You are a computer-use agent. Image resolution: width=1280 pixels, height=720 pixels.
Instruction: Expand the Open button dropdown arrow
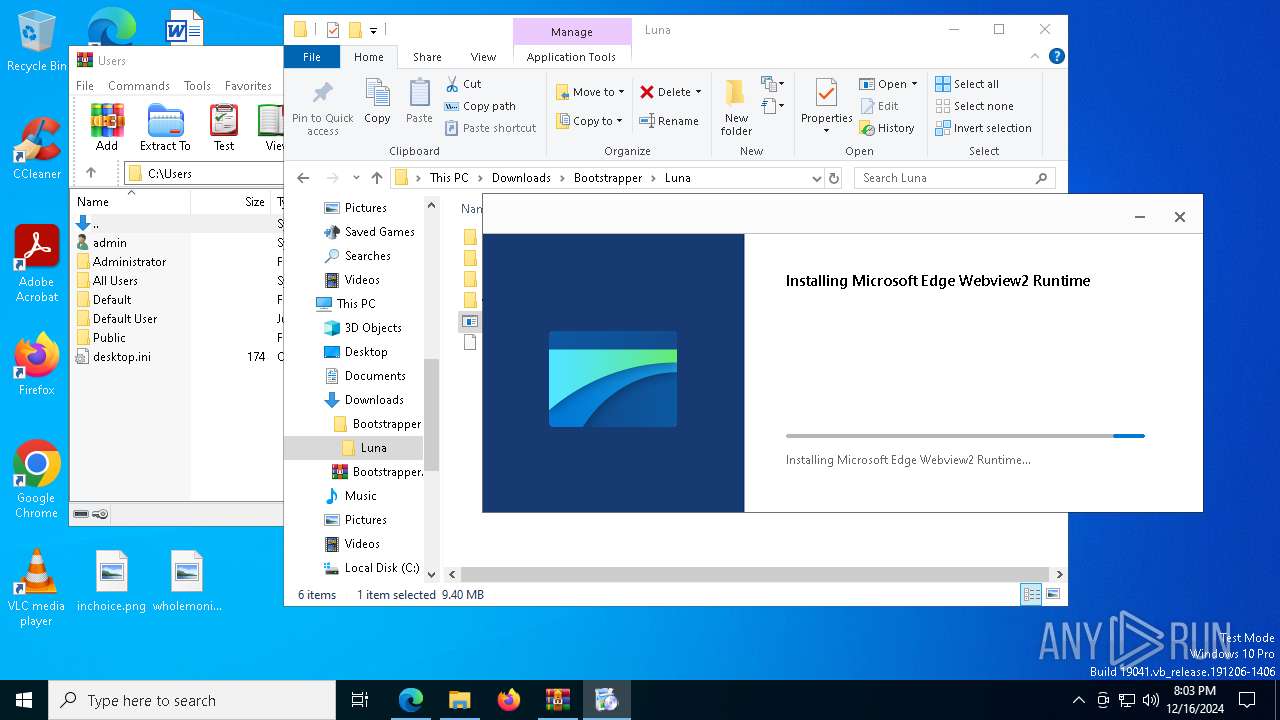click(914, 84)
